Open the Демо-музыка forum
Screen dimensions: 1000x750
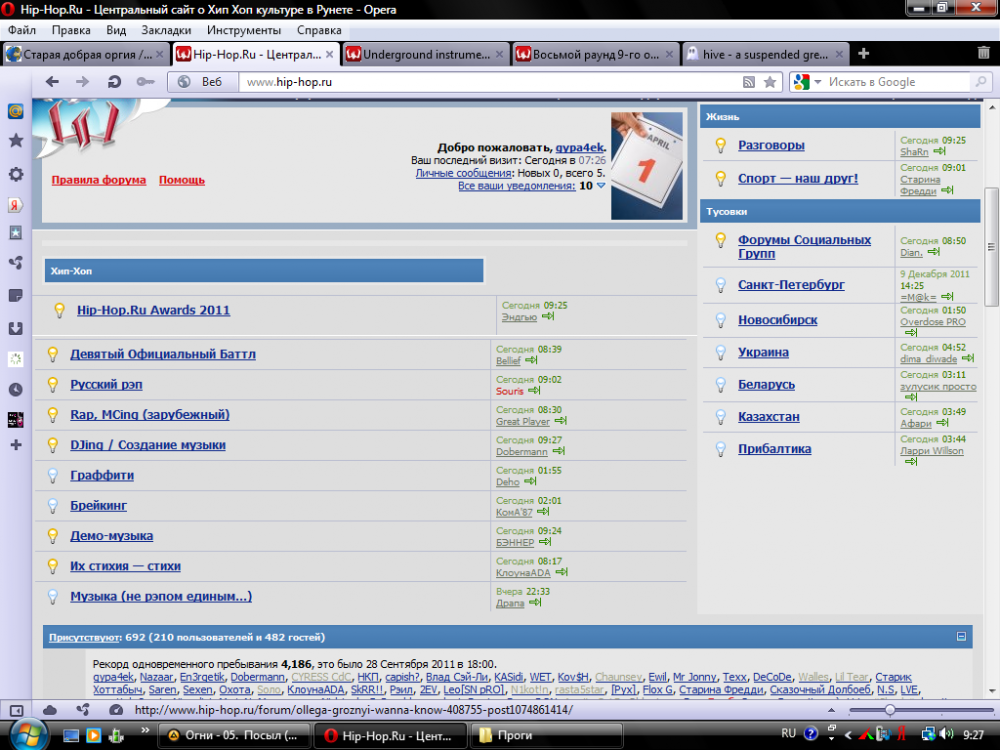coord(112,536)
